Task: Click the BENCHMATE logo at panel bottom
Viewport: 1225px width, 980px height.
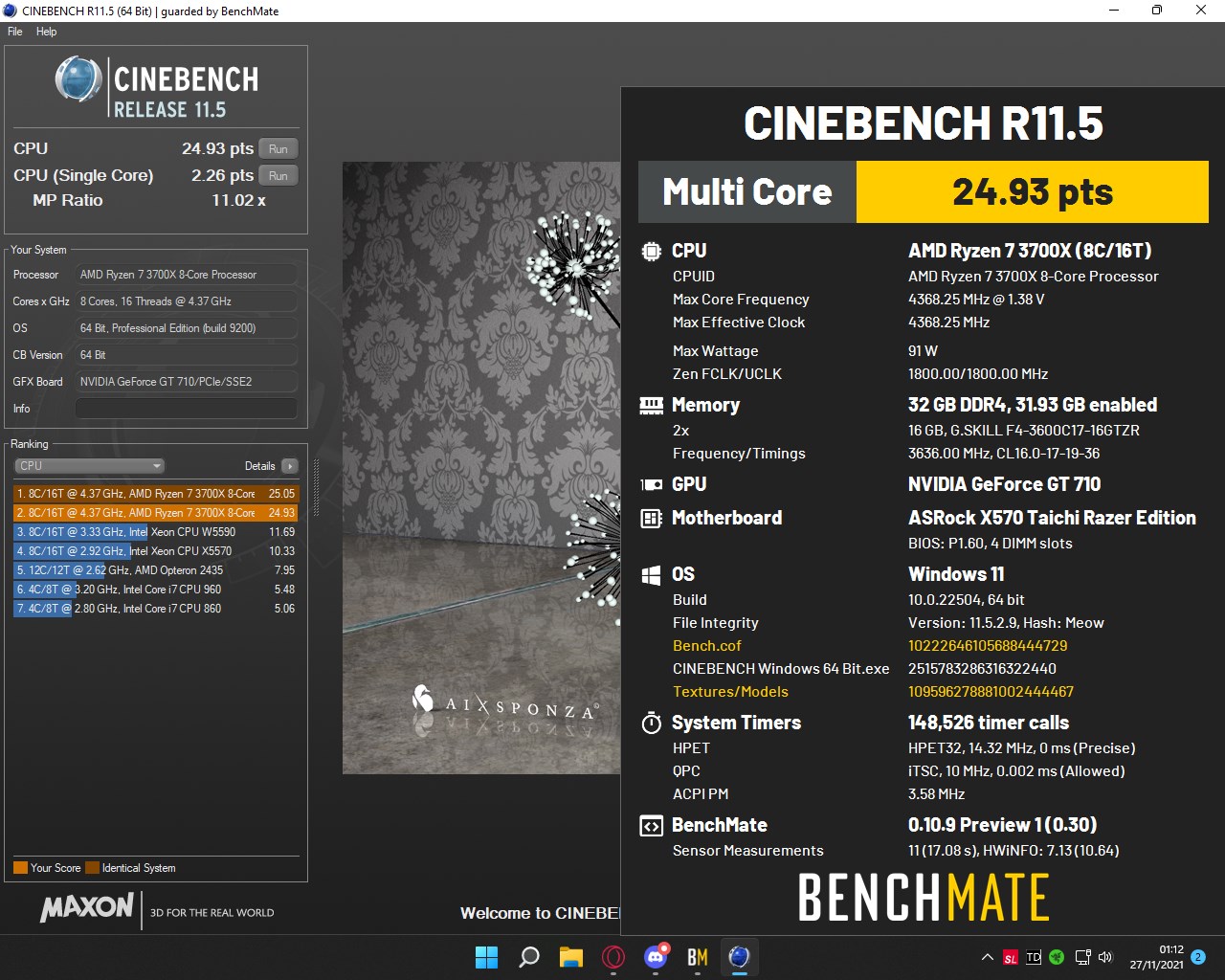Action: [x=924, y=898]
